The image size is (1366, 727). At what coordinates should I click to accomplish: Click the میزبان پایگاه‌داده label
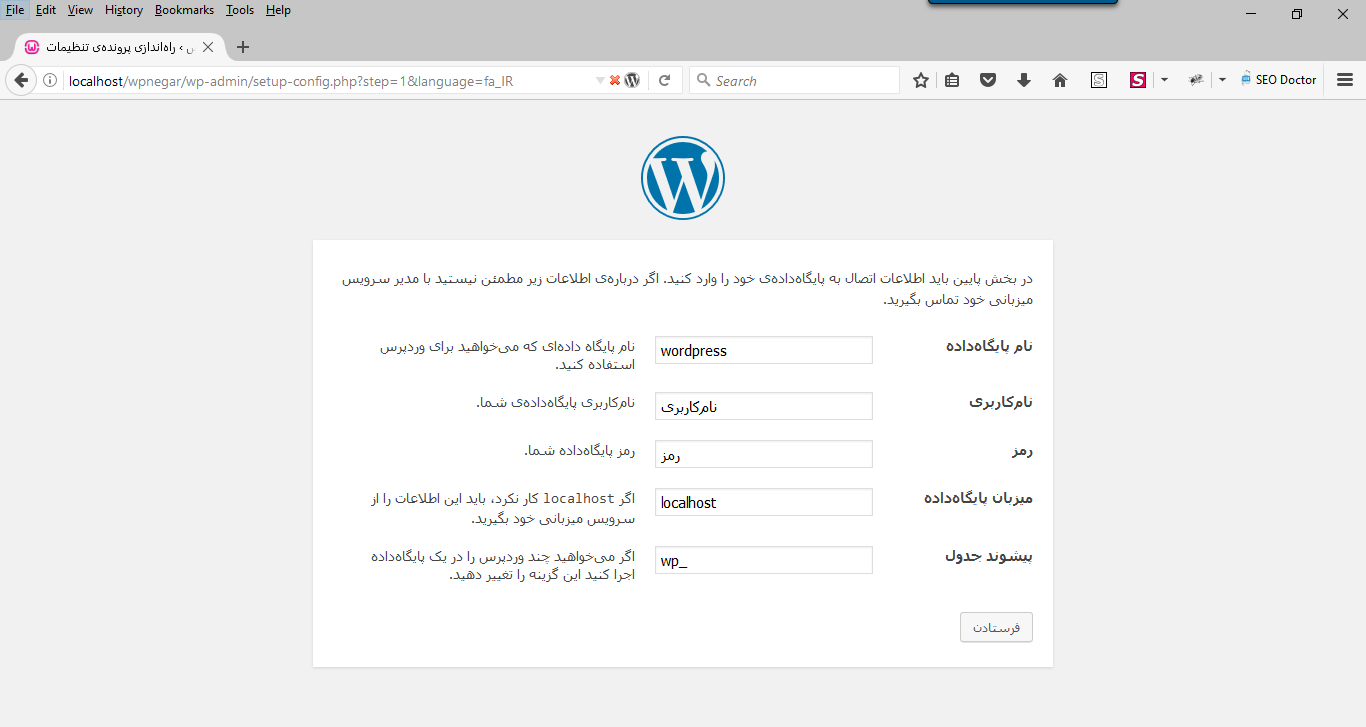pos(978,498)
